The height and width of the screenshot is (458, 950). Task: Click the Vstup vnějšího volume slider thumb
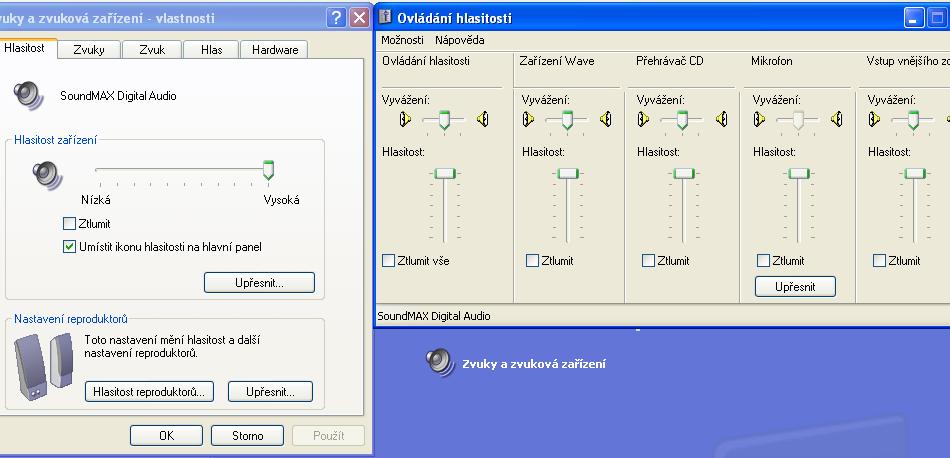pos(914,174)
